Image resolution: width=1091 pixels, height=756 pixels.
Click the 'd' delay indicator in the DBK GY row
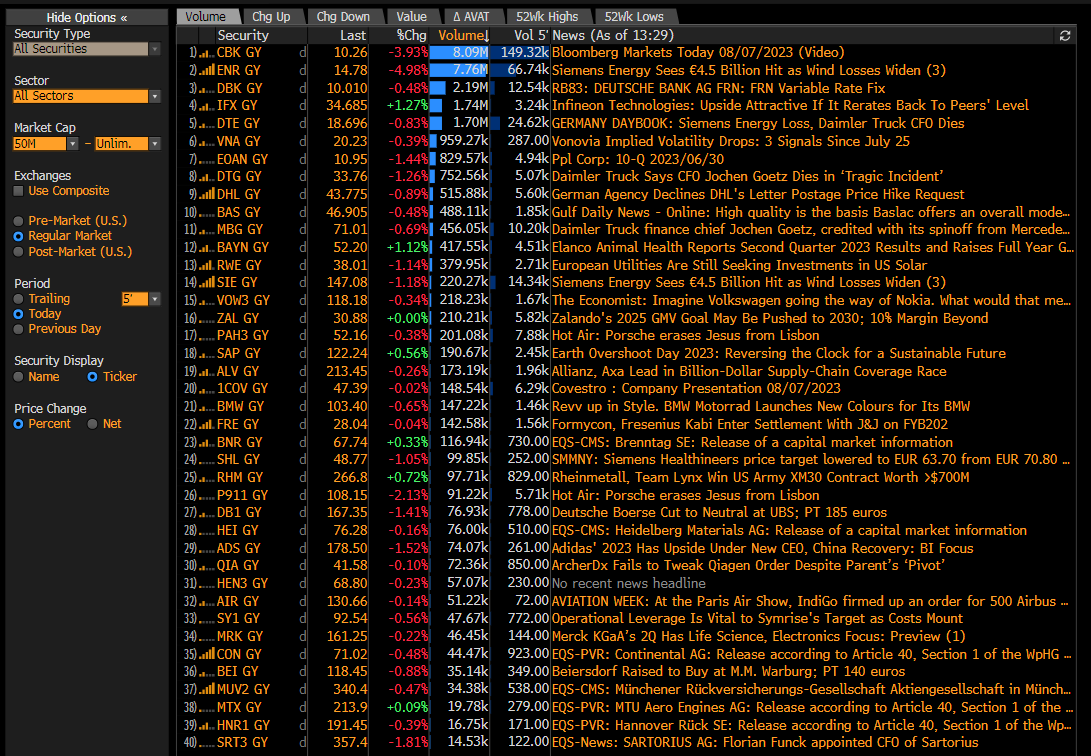(303, 88)
